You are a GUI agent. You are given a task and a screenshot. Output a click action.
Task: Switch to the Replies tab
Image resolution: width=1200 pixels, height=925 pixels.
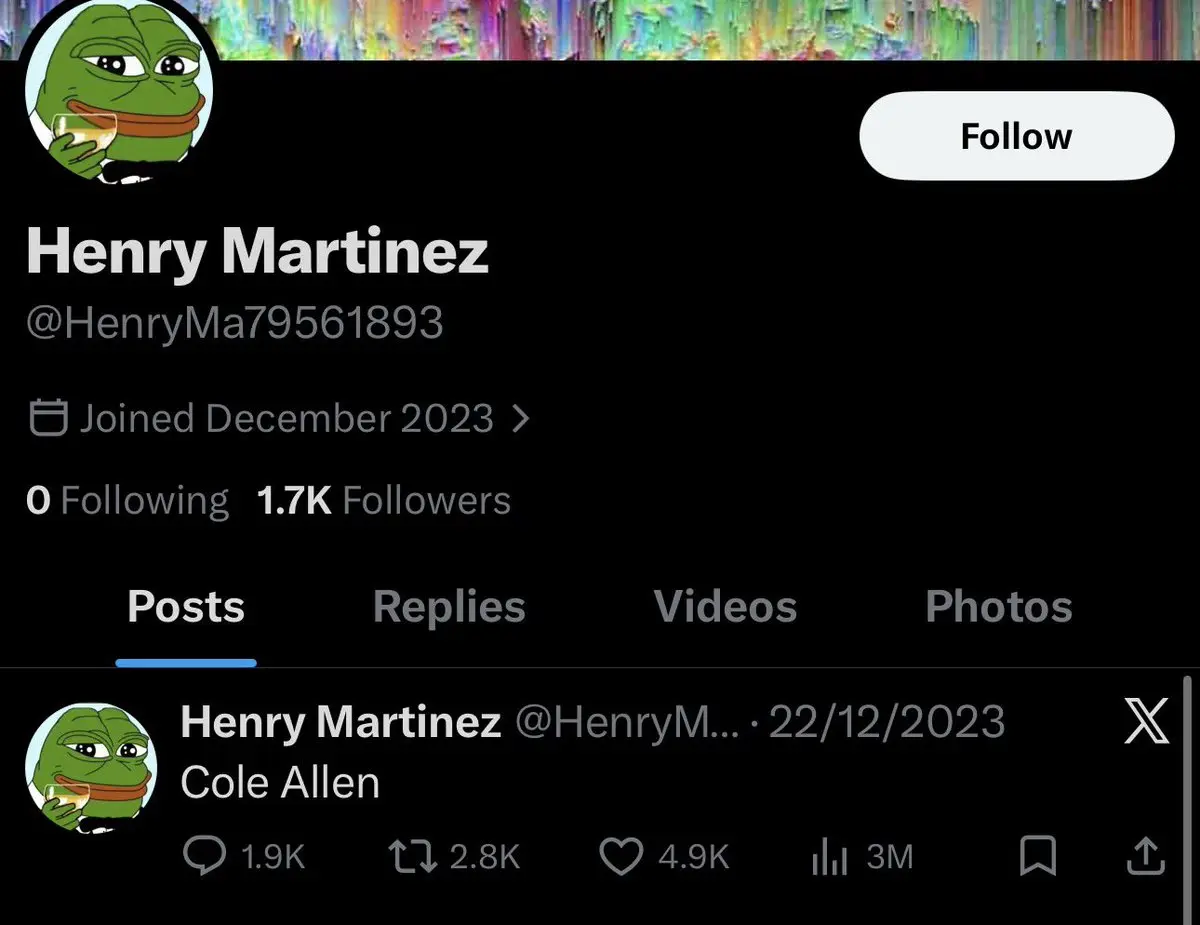(x=449, y=607)
